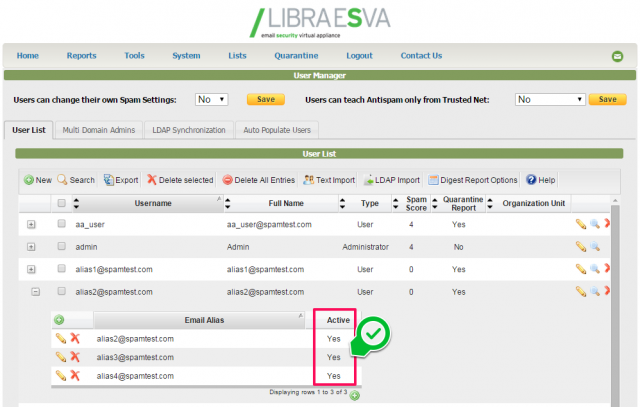Edit admin user with pencil icon

(581, 247)
